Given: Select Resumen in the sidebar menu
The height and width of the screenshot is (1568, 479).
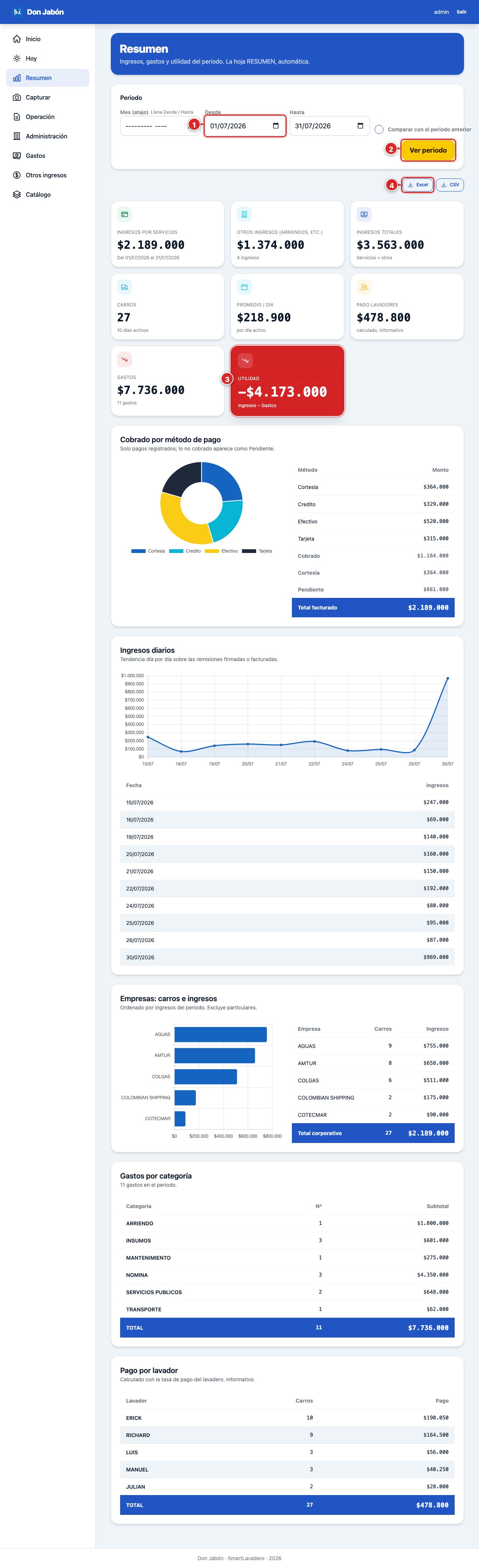Looking at the screenshot, I should point(48,78).
